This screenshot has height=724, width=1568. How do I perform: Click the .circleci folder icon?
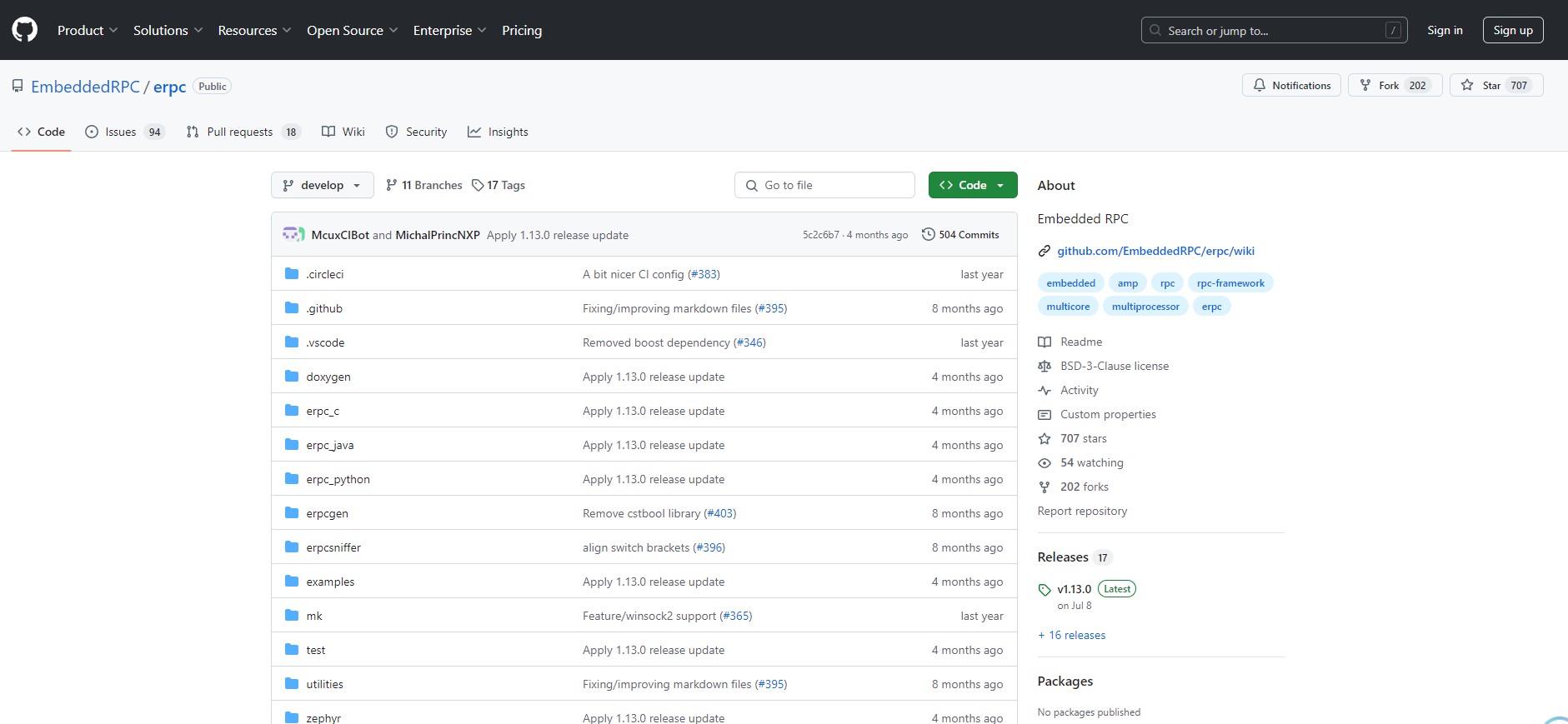click(292, 273)
